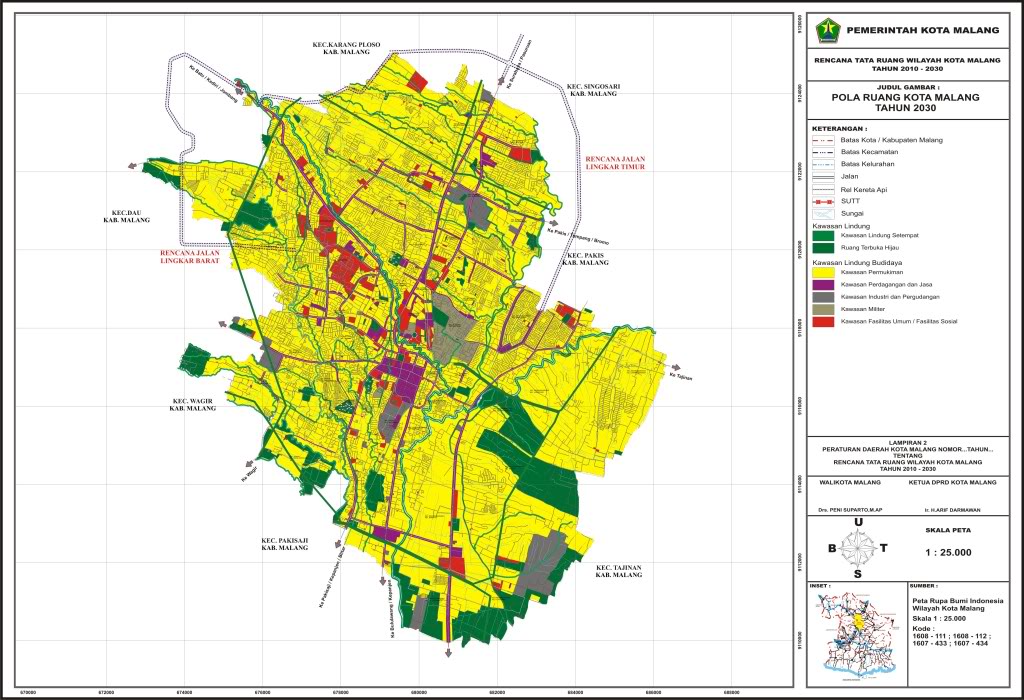Click the 'Ruang Terbuka Hijau' legend label
Image resolution: width=1024 pixels, height=700 pixels.
(x=872, y=247)
